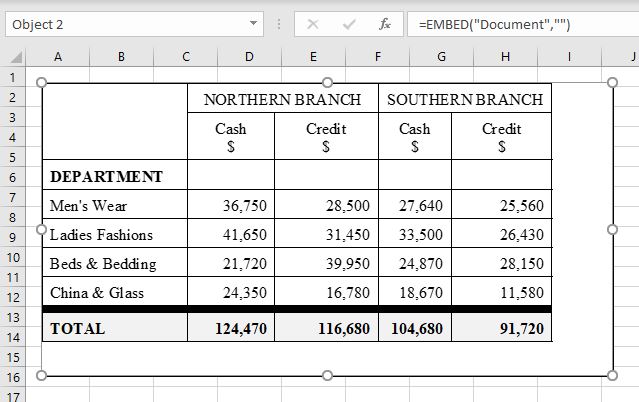The image size is (639, 402).
Task: Click the Insert Function fx icon
Action: (385, 24)
